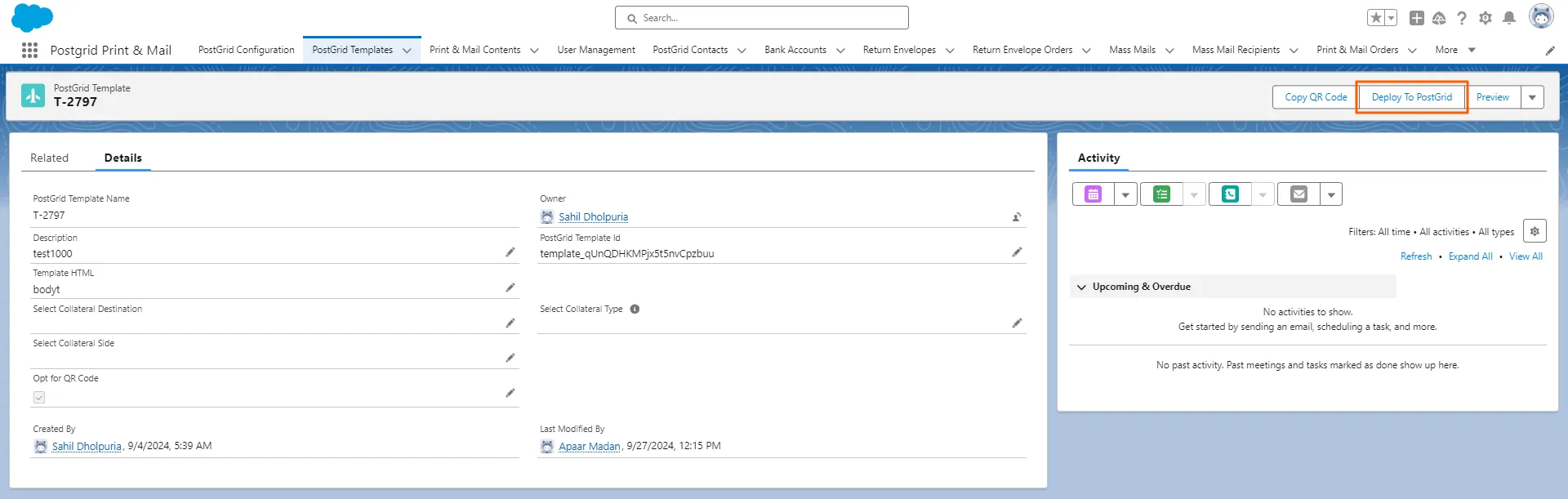Collapse the Upcoming & Overdue section

pos(1081,287)
